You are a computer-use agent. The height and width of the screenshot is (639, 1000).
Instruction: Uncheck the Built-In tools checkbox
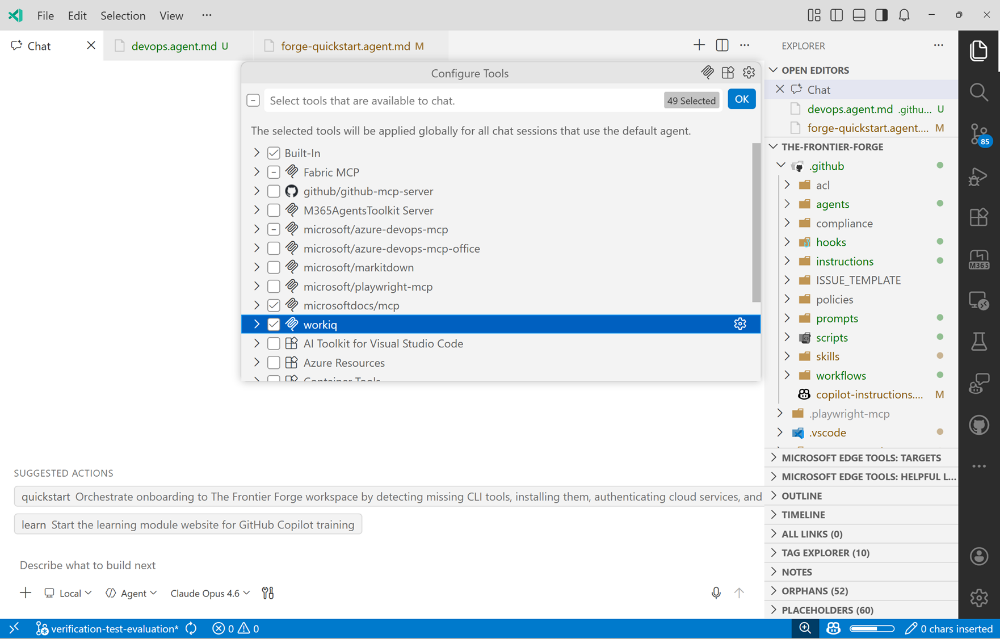(272, 152)
